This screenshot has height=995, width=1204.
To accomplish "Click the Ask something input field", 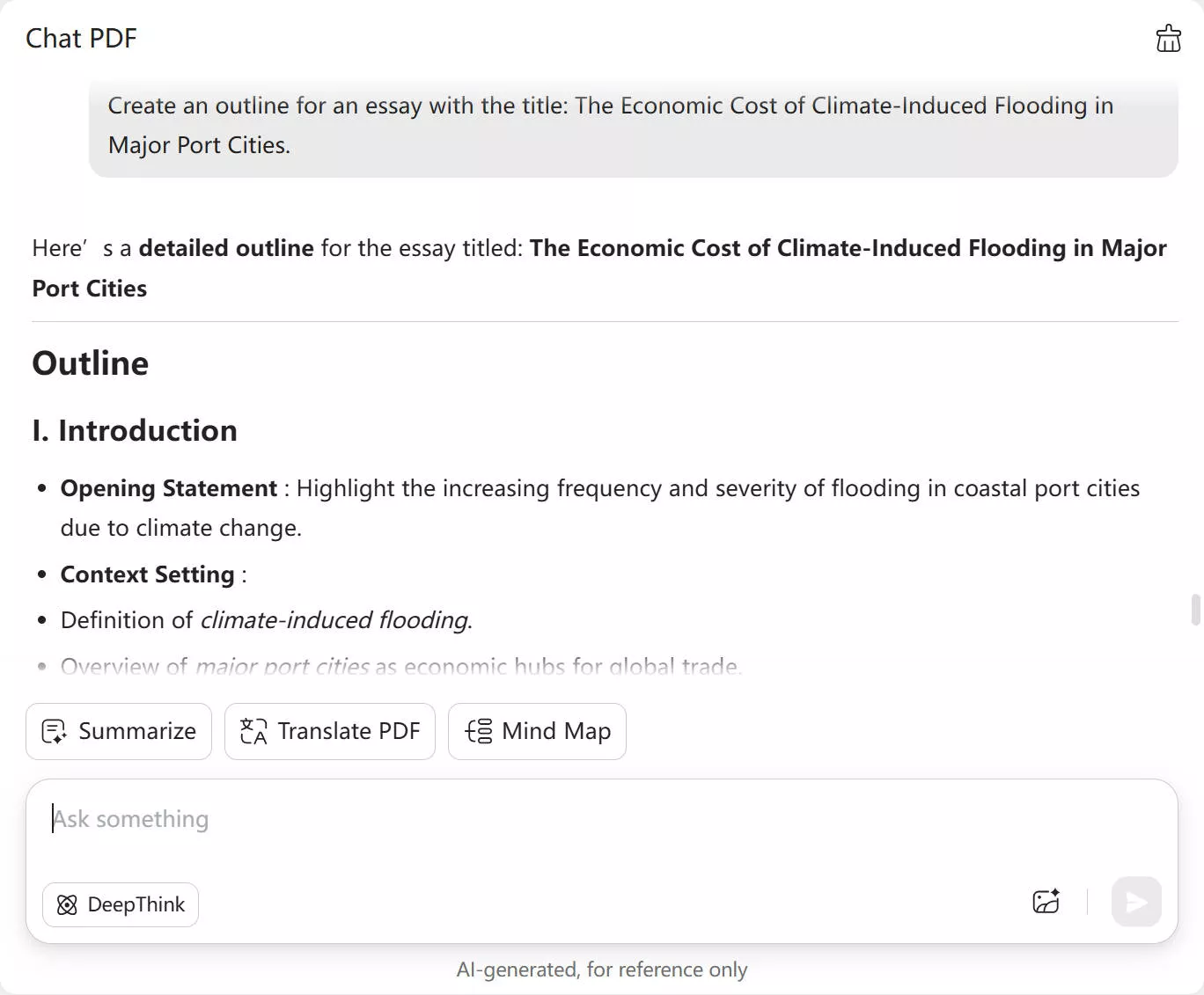I will click(x=352, y=818).
